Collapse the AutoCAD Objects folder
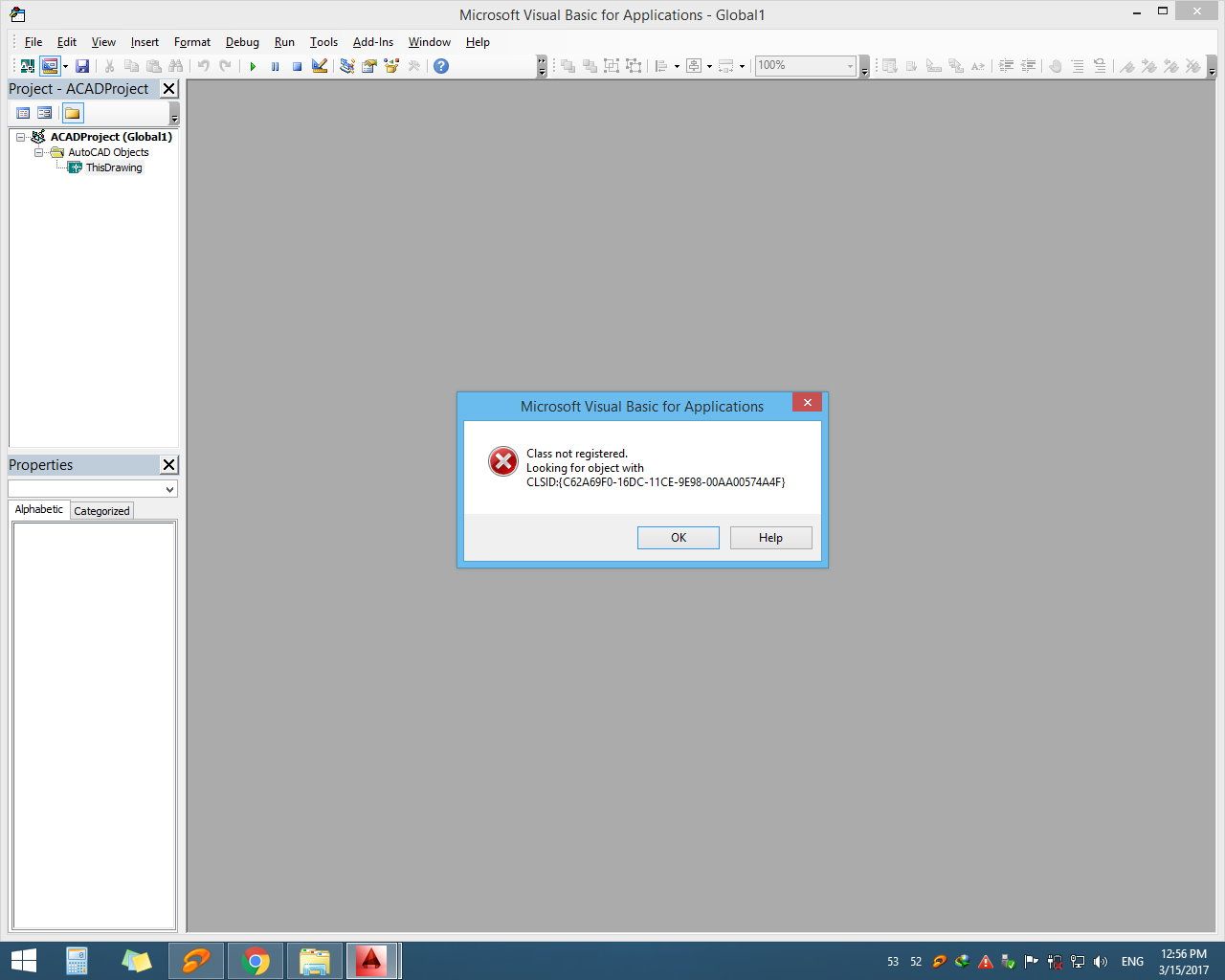1225x980 pixels. click(38, 152)
